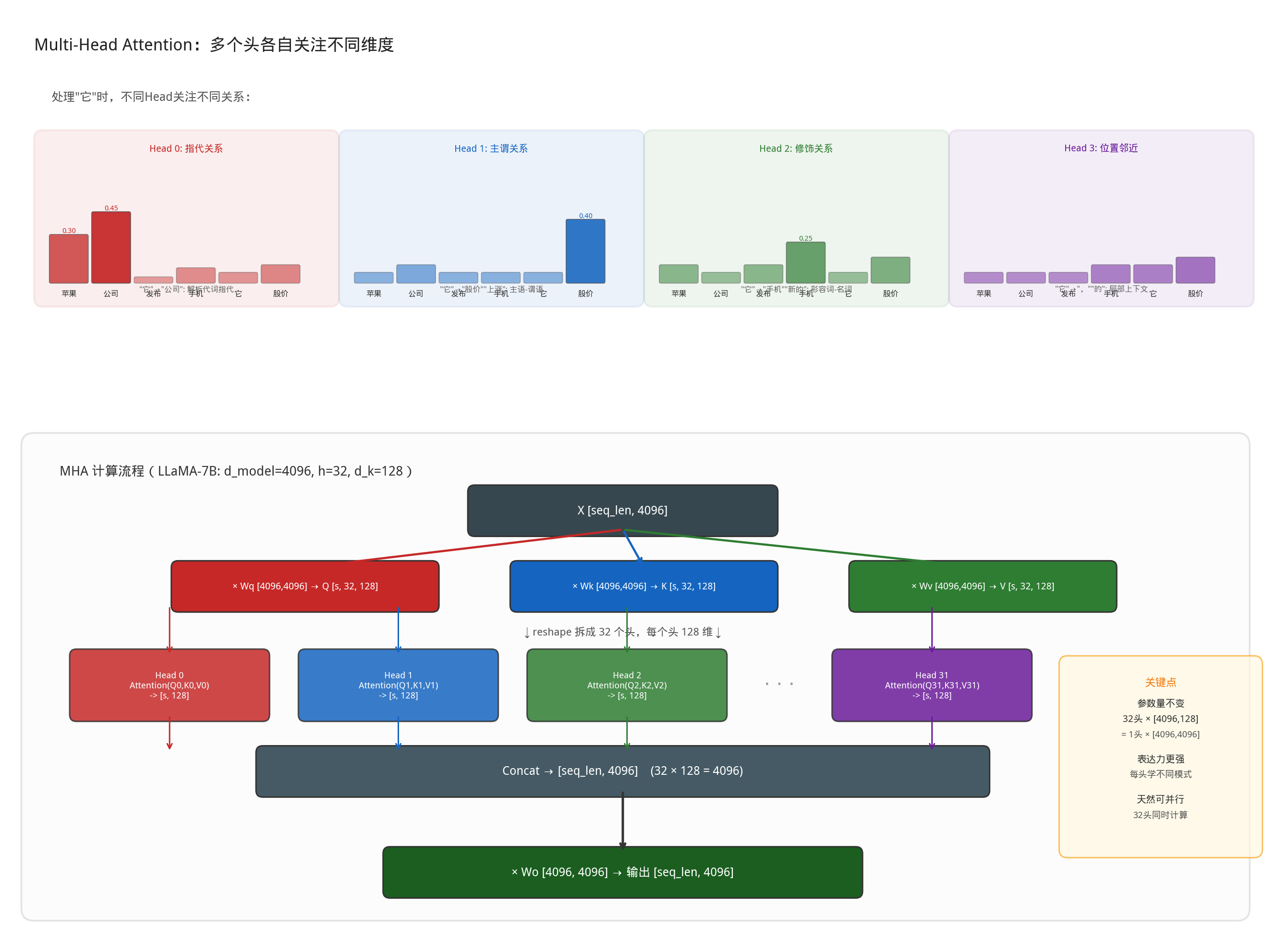Click the 0.40 bar in Head 1 chart
The width and height of the screenshot is (1288, 942).
585,251
